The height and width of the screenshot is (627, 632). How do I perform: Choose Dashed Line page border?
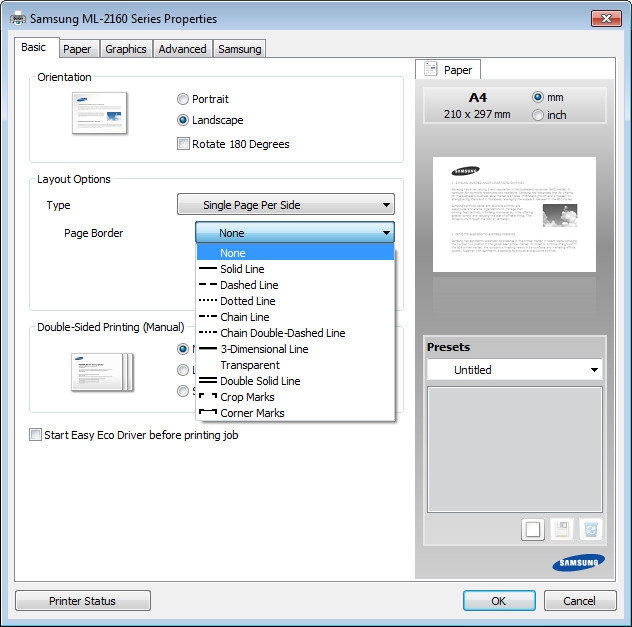pos(295,285)
